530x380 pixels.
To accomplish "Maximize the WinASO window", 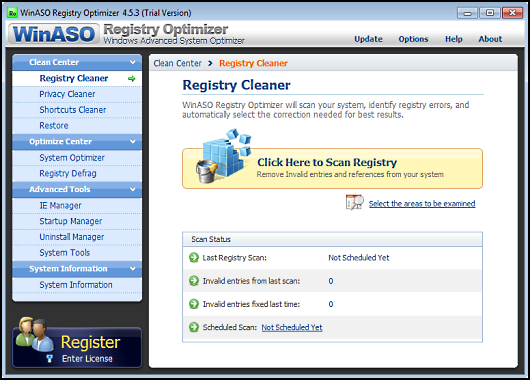I will 489,13.
